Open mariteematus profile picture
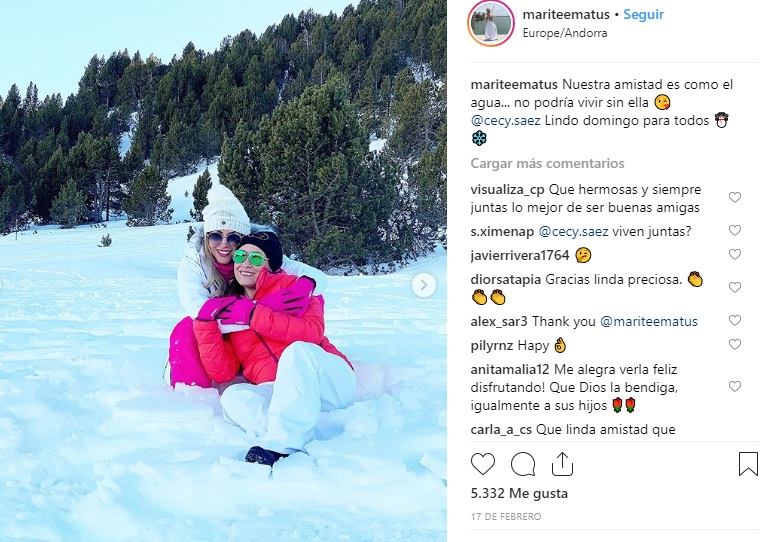Image resolution: width=760 pixels, height=542 pixels. (x=491, y=23)
